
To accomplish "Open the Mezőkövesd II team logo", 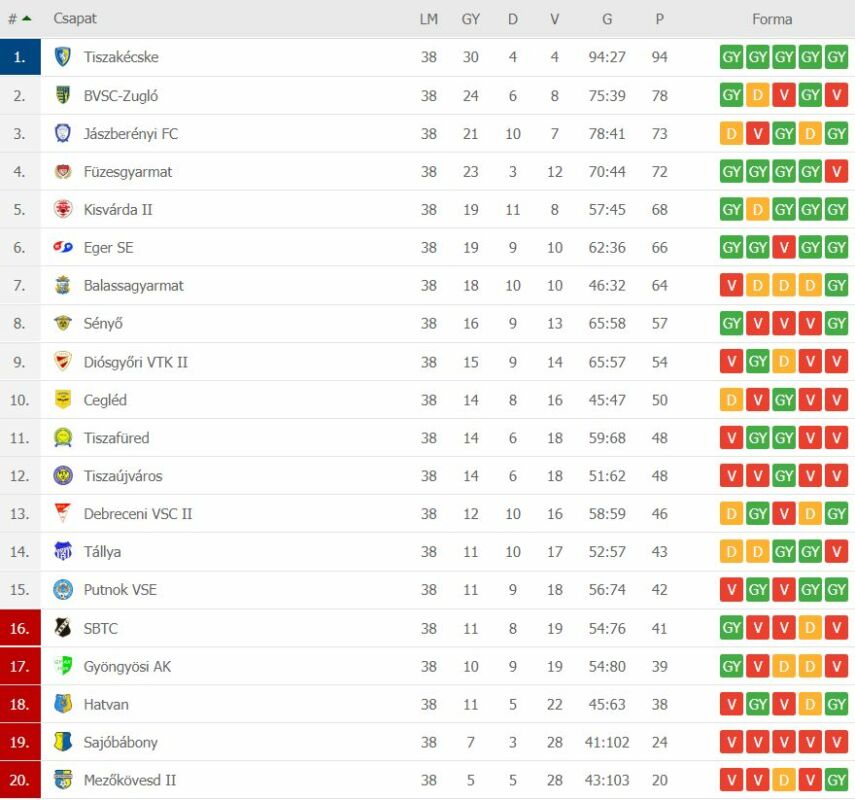I will pos(63,780).
